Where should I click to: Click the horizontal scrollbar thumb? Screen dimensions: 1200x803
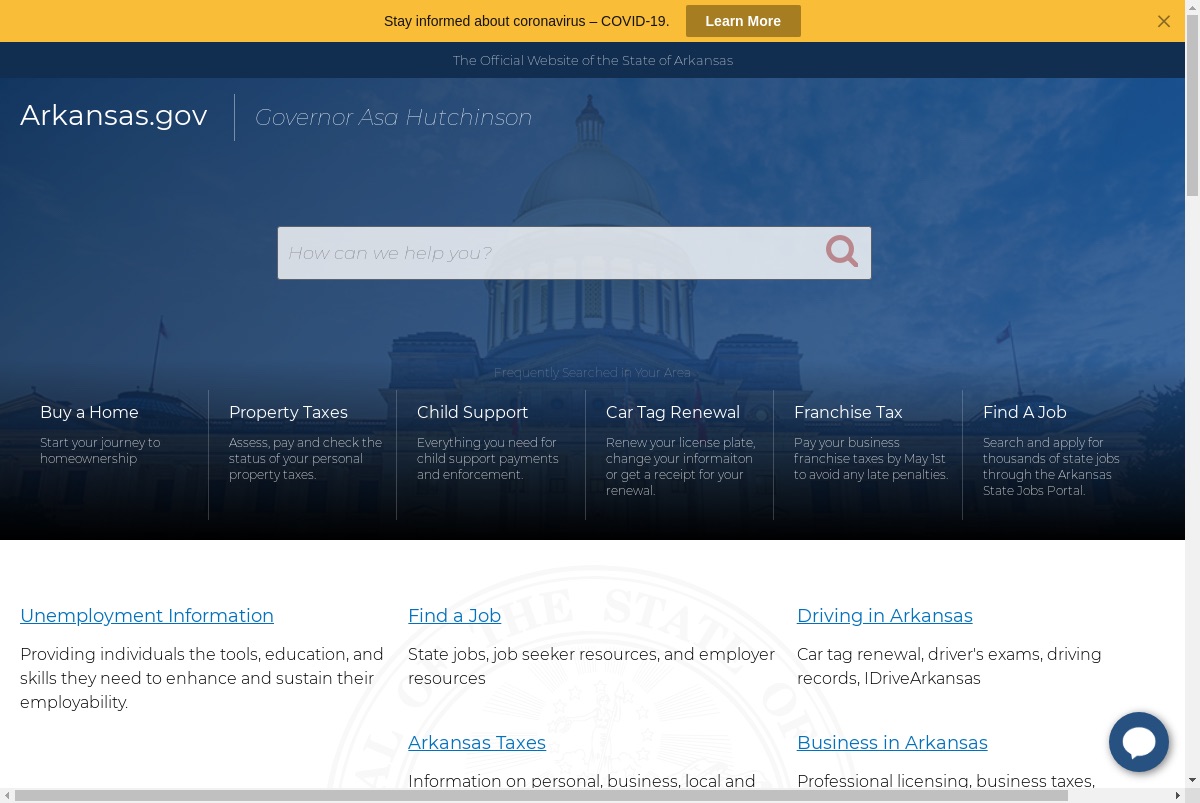pyautogui.click(x=541, y=796)
